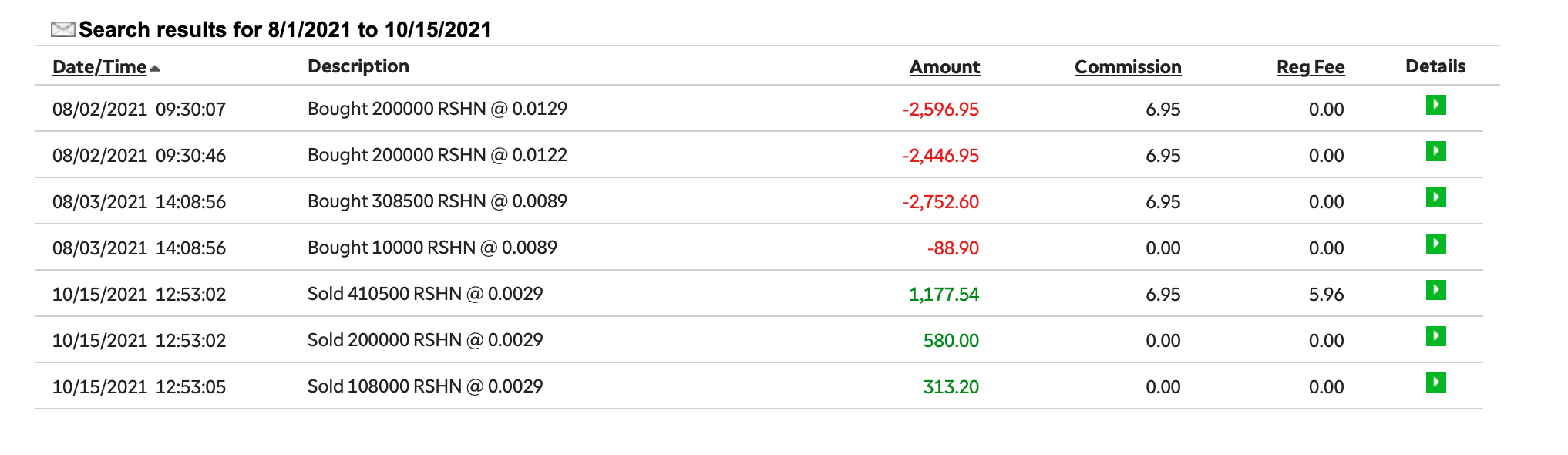Image resolution: width=1568 pixels, height=455 pixels.
Task: Open details for 09:30:46 RSHN purchase
Action: (1435, 151)
